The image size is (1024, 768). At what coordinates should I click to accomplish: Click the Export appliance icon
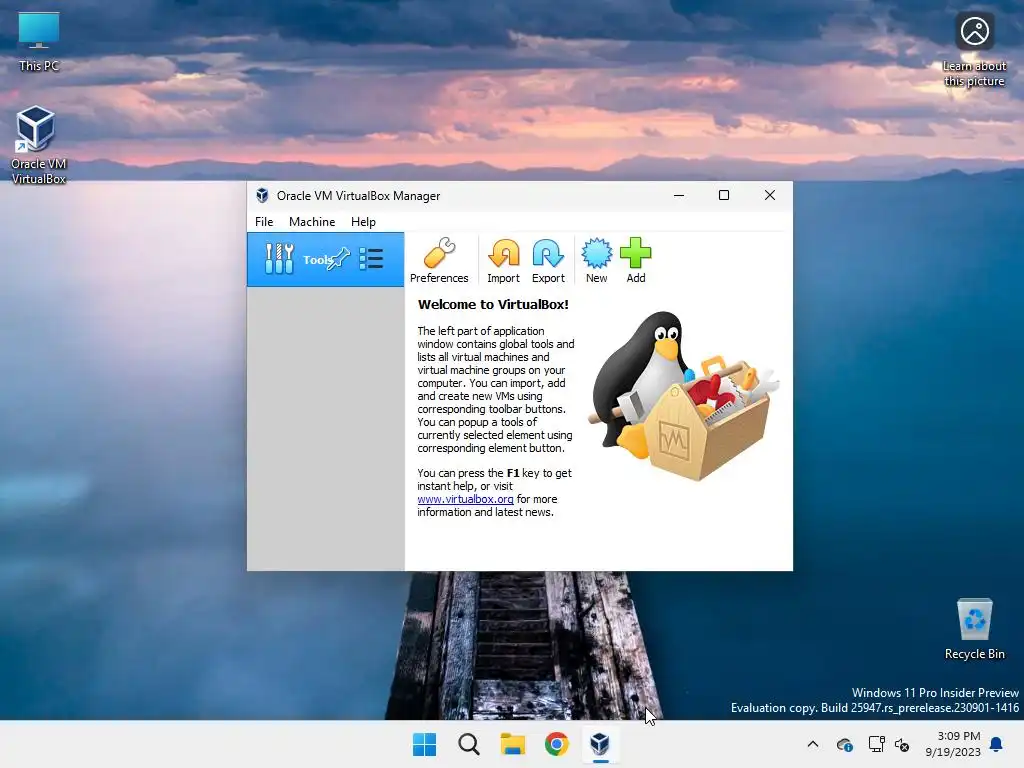pos(548,260)
